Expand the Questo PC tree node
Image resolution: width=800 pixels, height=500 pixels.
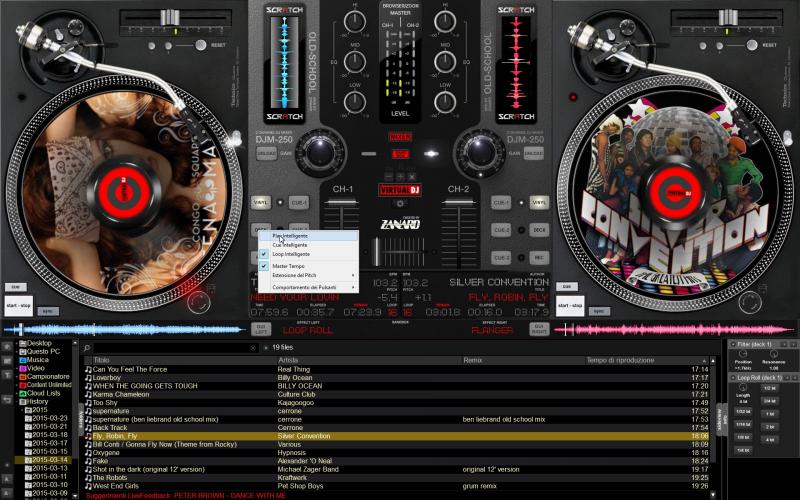click(16, 352)
